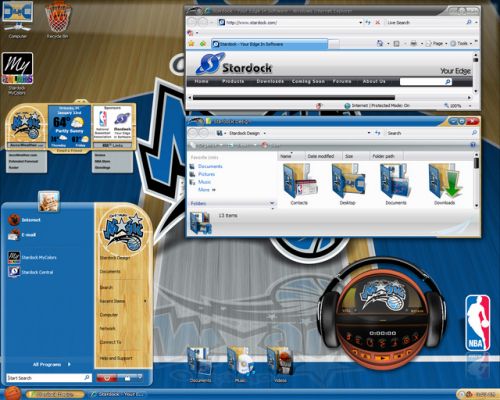The height and width of the screenshot is (400, 500).
Task: Click the browser address bar URL
Action: point(252,23)
